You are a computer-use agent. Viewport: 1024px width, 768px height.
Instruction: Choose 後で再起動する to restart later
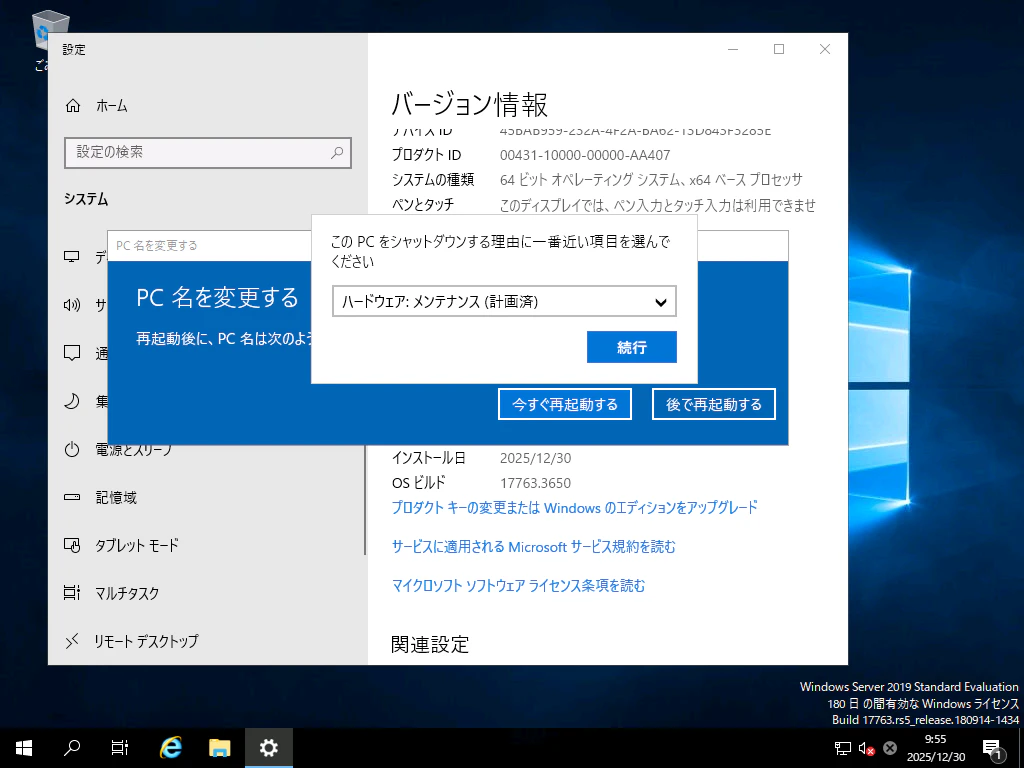point(713,403)
